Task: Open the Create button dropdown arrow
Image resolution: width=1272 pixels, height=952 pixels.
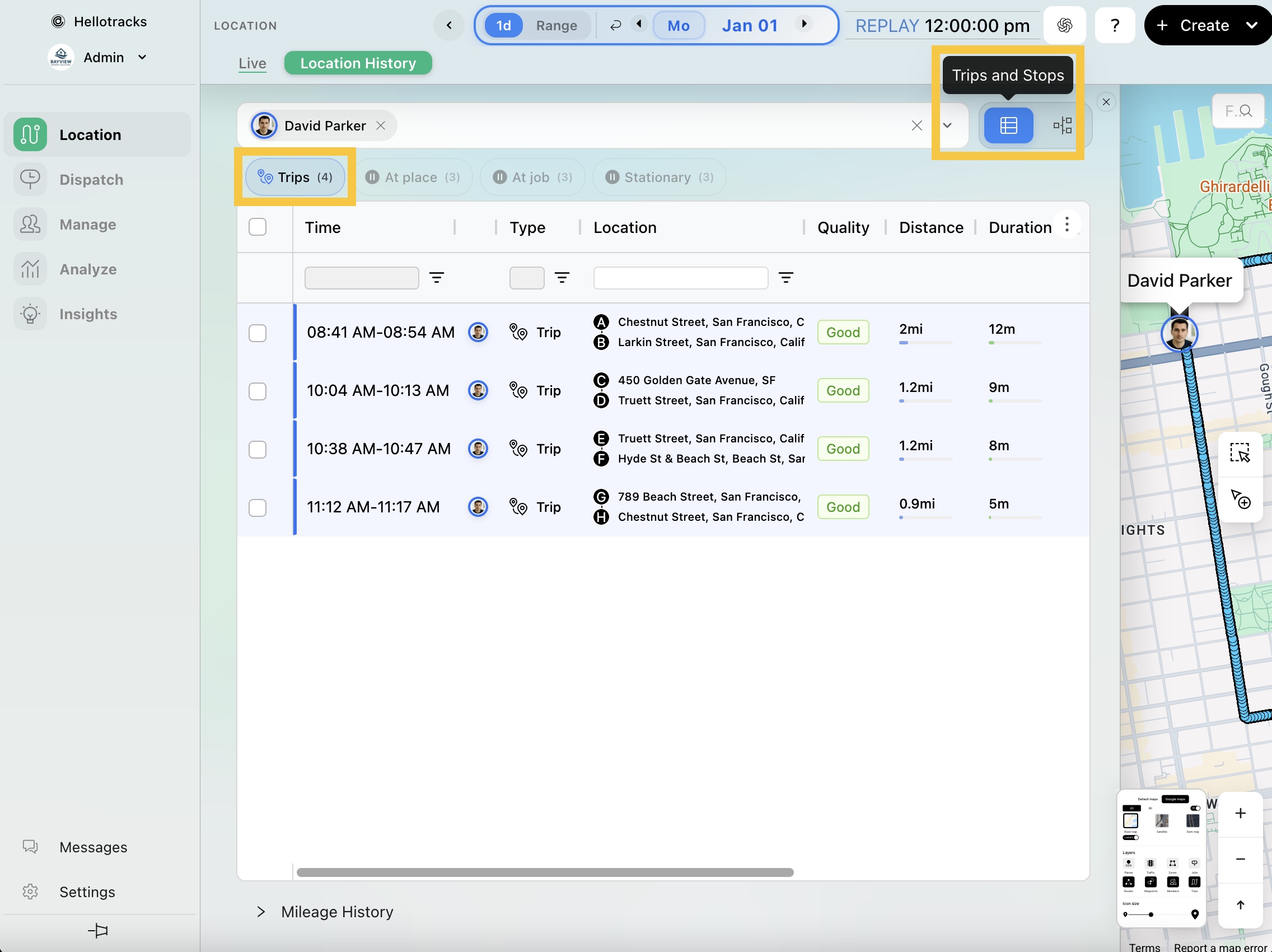Action: pos(1252,25)
